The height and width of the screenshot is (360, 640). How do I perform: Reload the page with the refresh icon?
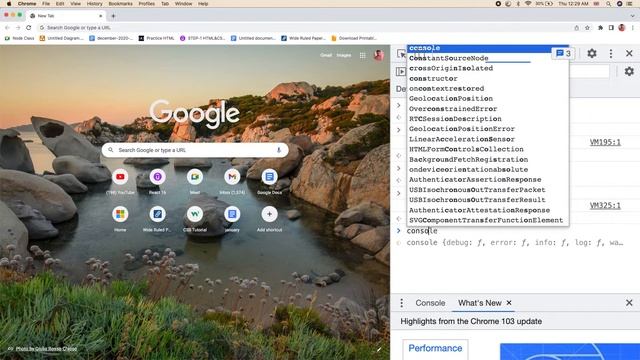(x=29, y=28)
